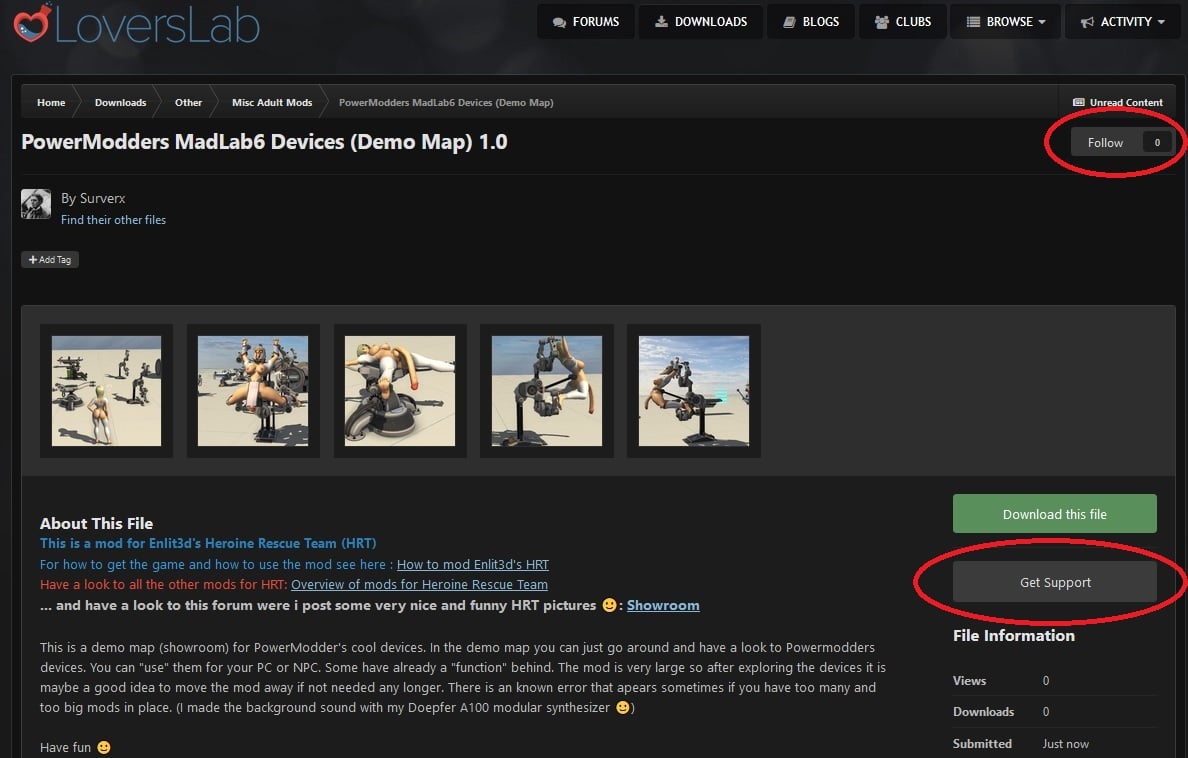The image size is (1188, 758).
Task: Open the Showroom link
Action: [663, 606]
